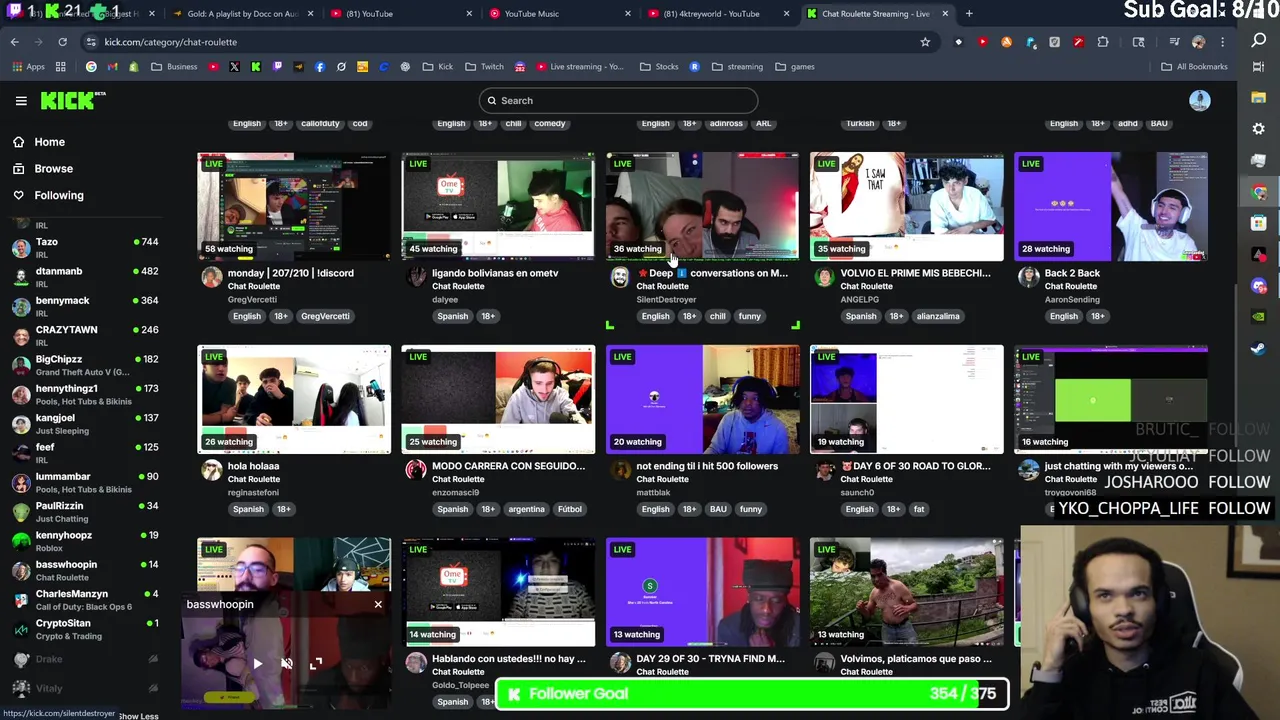
Task: Open BigChipzz channel in sidebar
Action: [x=86, y=365]
